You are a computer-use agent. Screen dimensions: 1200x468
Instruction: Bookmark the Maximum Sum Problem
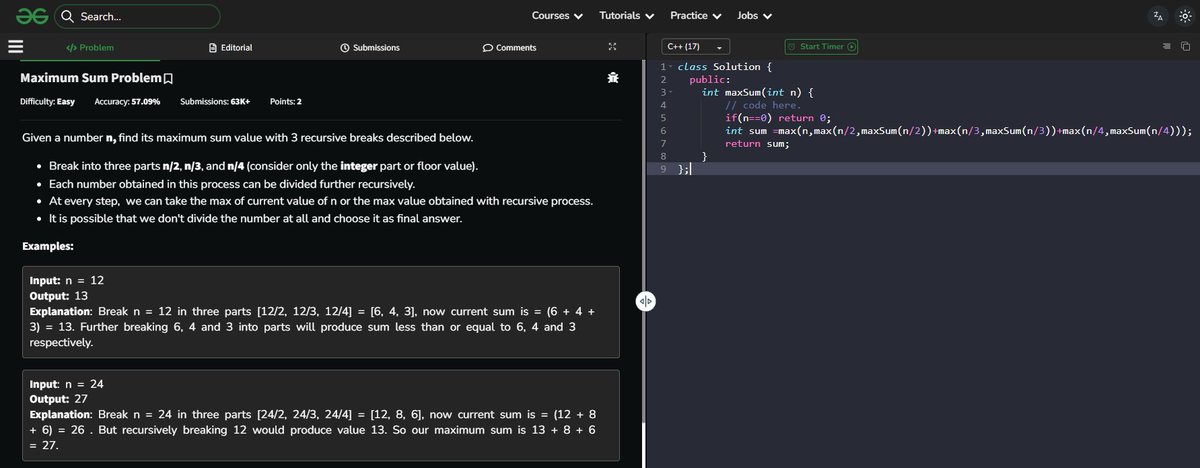tap(169, 78)
